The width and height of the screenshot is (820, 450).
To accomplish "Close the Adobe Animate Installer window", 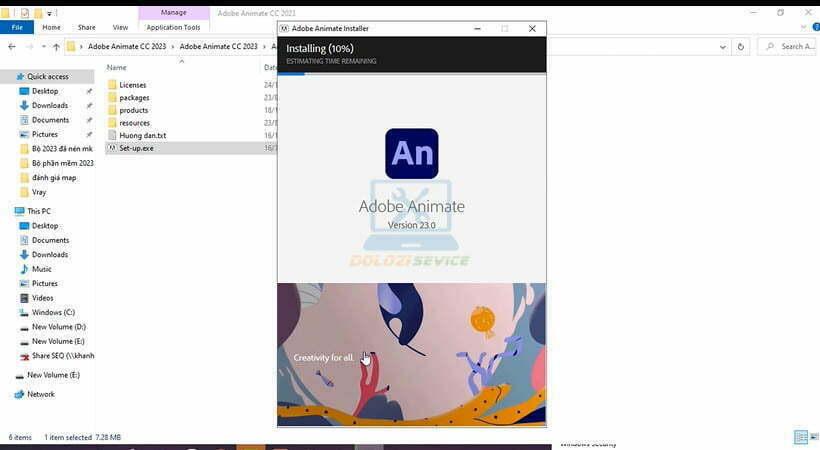I will pos(532,28).
